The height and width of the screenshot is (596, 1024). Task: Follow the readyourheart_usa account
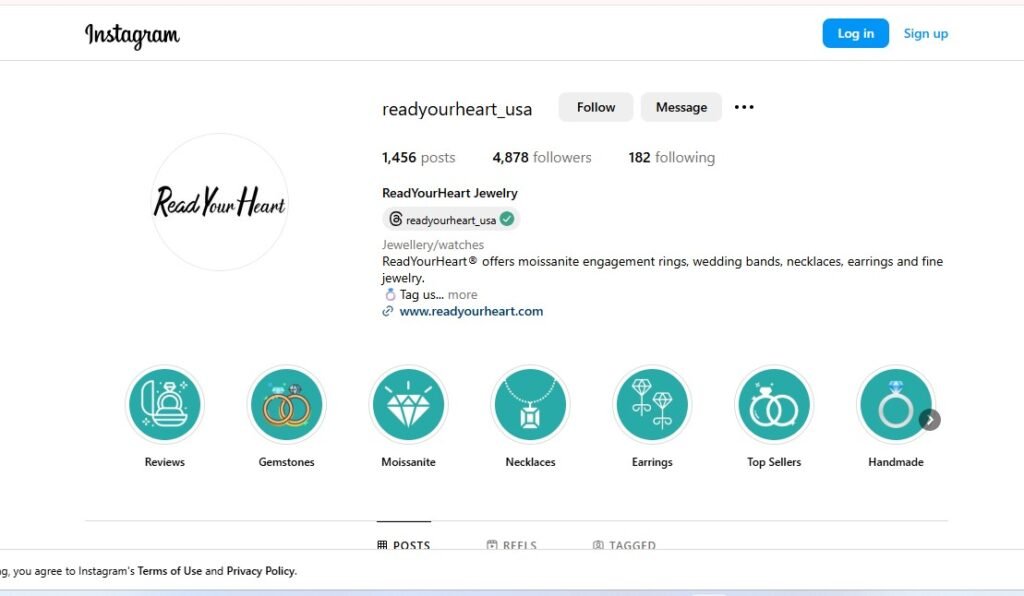coord(596,107)
